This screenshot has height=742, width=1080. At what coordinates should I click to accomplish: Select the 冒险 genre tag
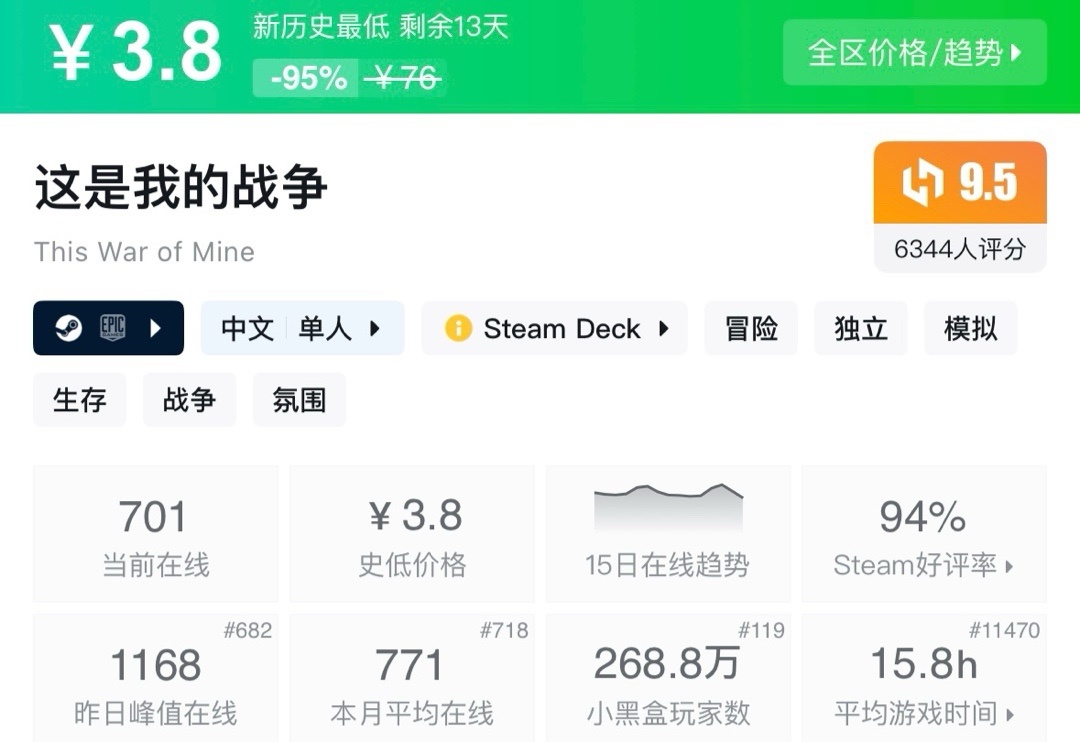coord(751,328)
